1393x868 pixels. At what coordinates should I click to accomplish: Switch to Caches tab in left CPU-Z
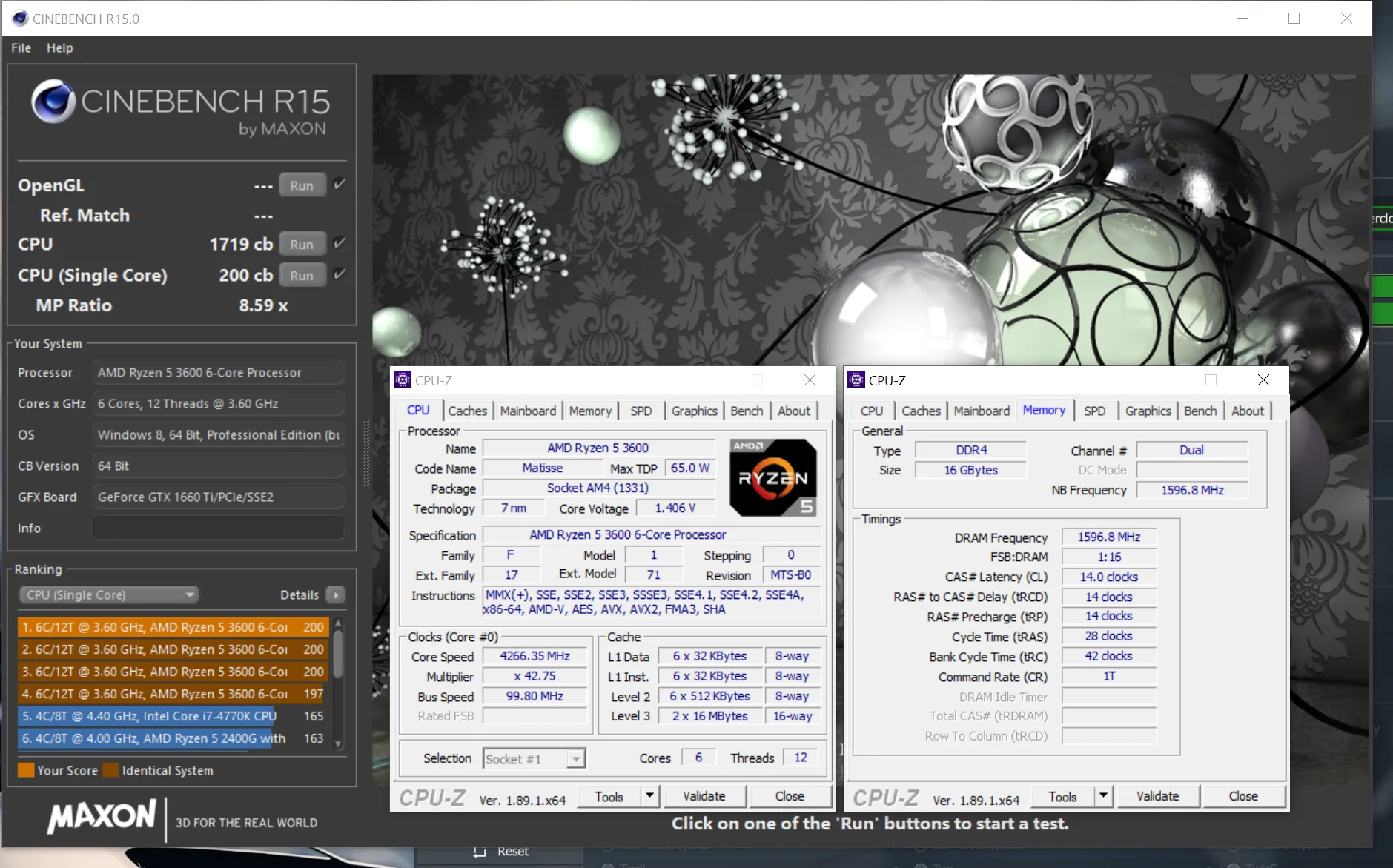[468, 411]
